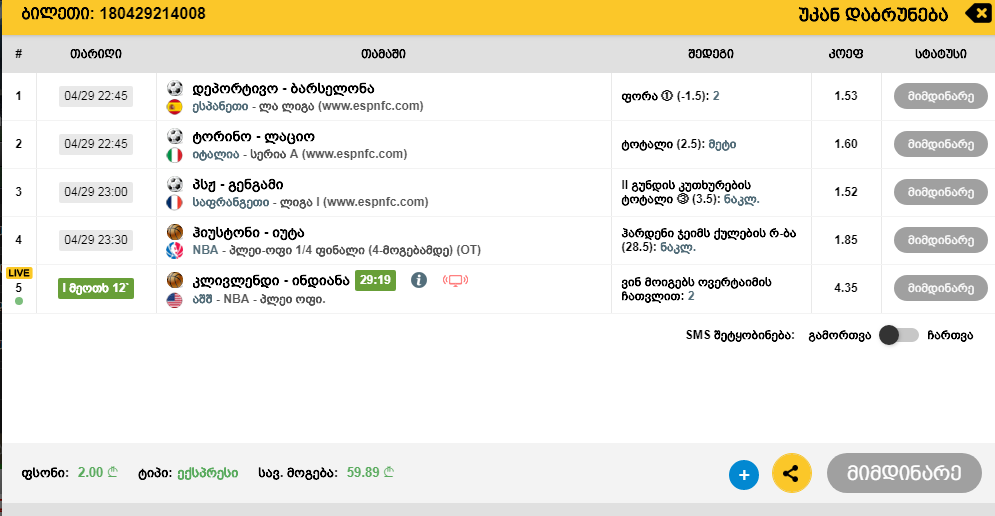Click status button for Torino - Lazio row
995x516 pixels.
940,144
